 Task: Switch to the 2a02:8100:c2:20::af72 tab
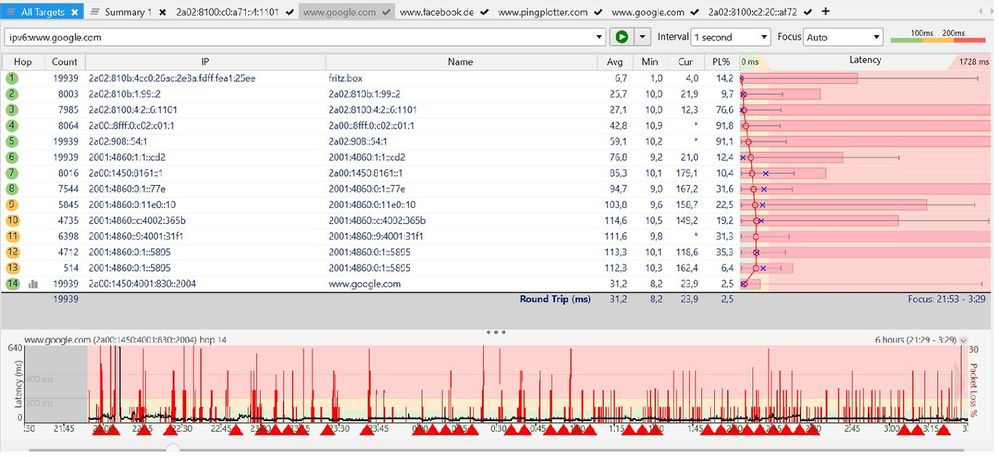click(x=760, y=12)
